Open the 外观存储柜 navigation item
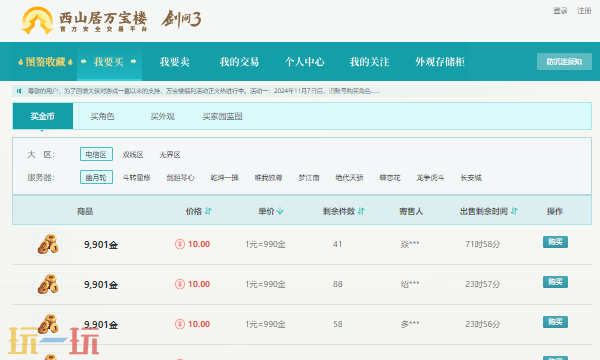This screenshot has height=360, width=600. click(440, 62)
